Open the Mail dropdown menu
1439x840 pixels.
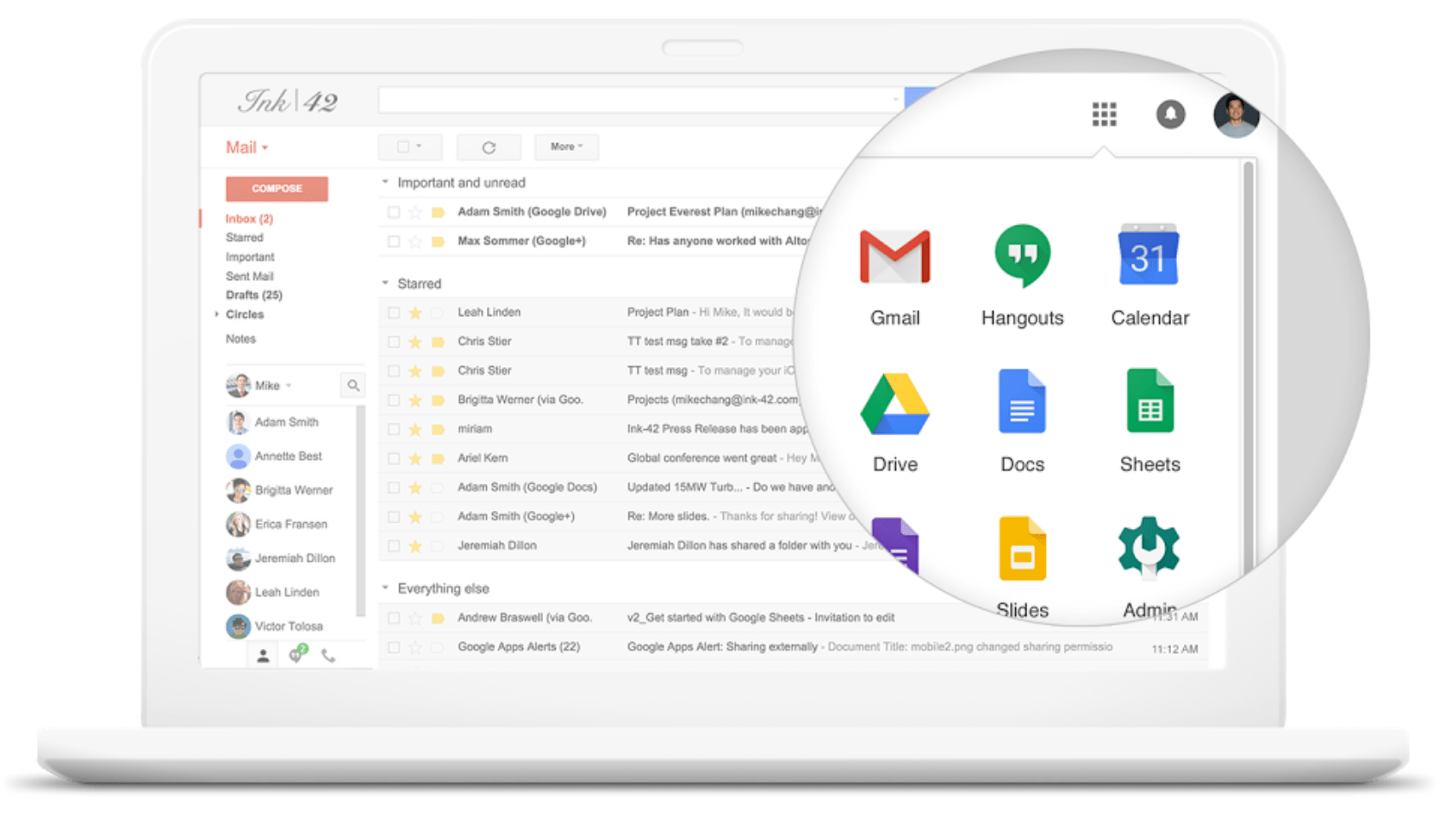(247, 147)
